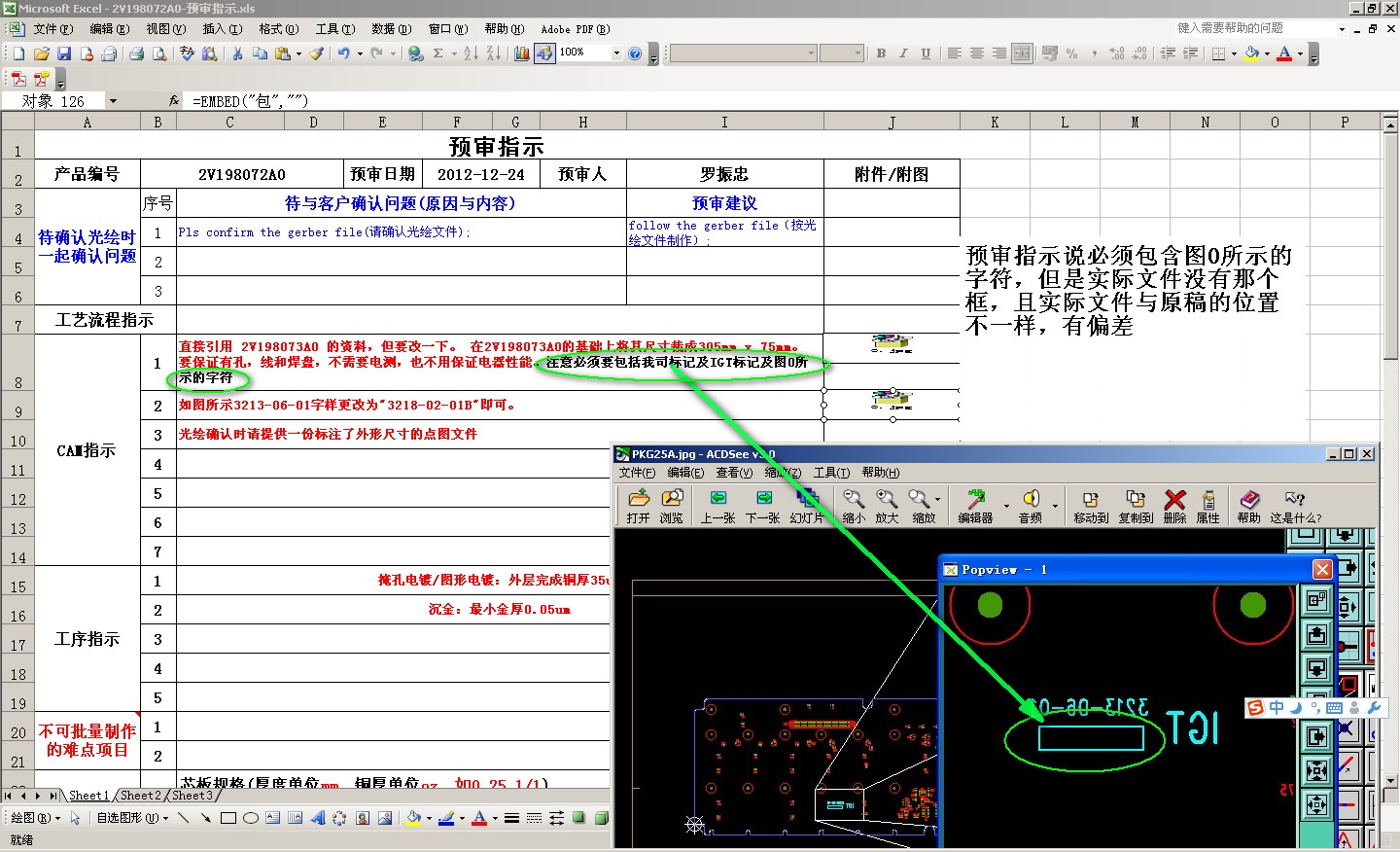Viewport: 1400px width, 852px height.
Task: Click the Undo arrow icon
Action: coord(343,53)
